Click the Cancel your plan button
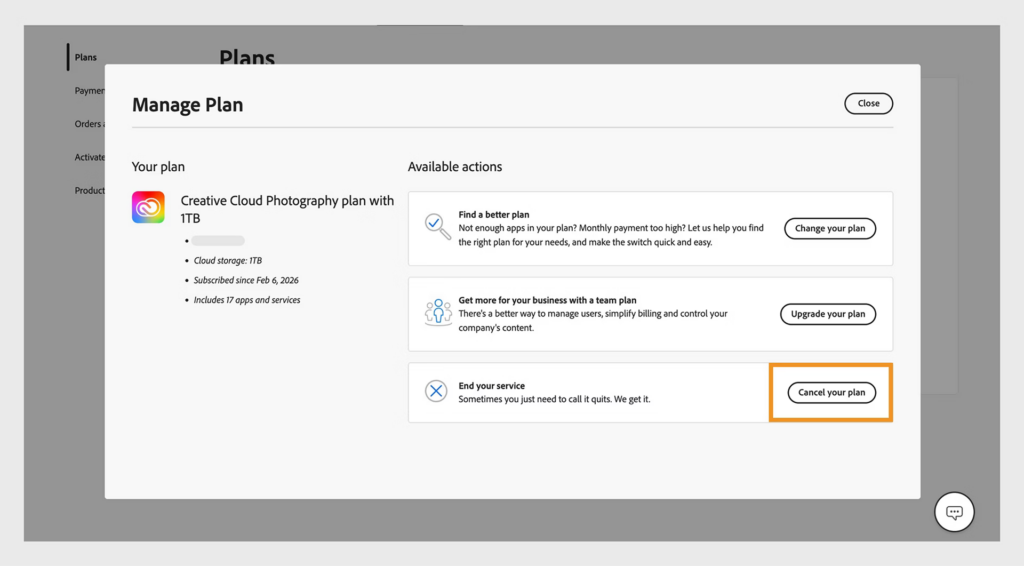 point(831,392)
